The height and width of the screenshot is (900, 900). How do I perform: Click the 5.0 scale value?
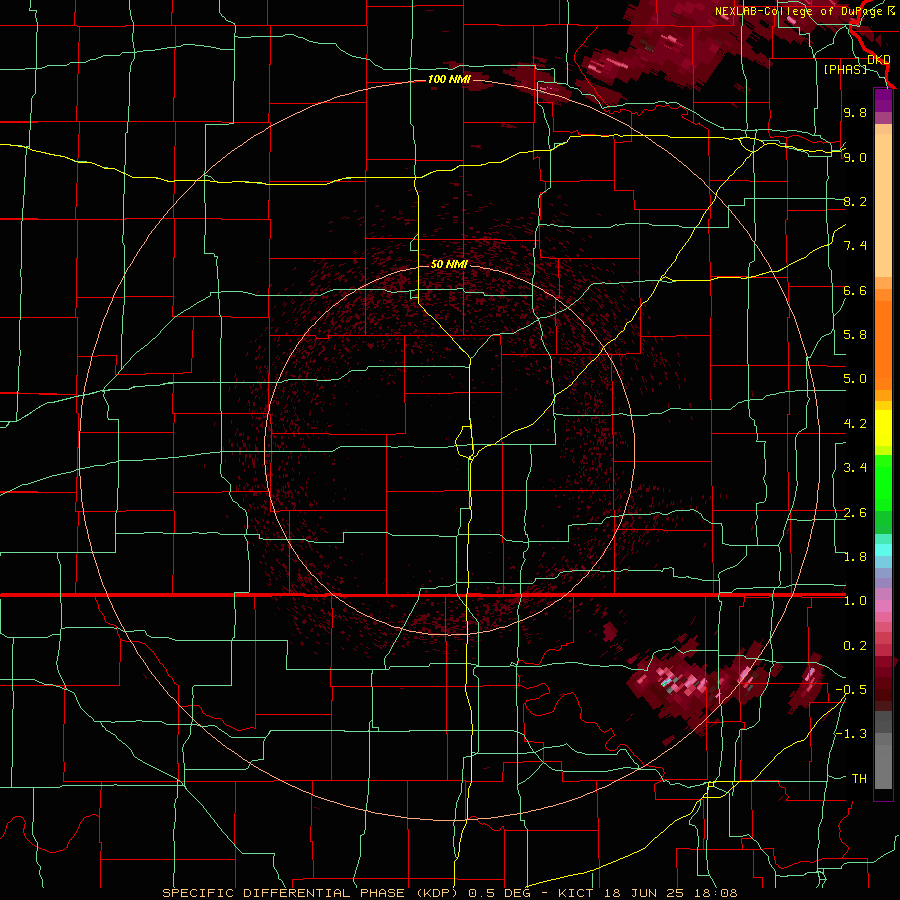tap(855, 379)
